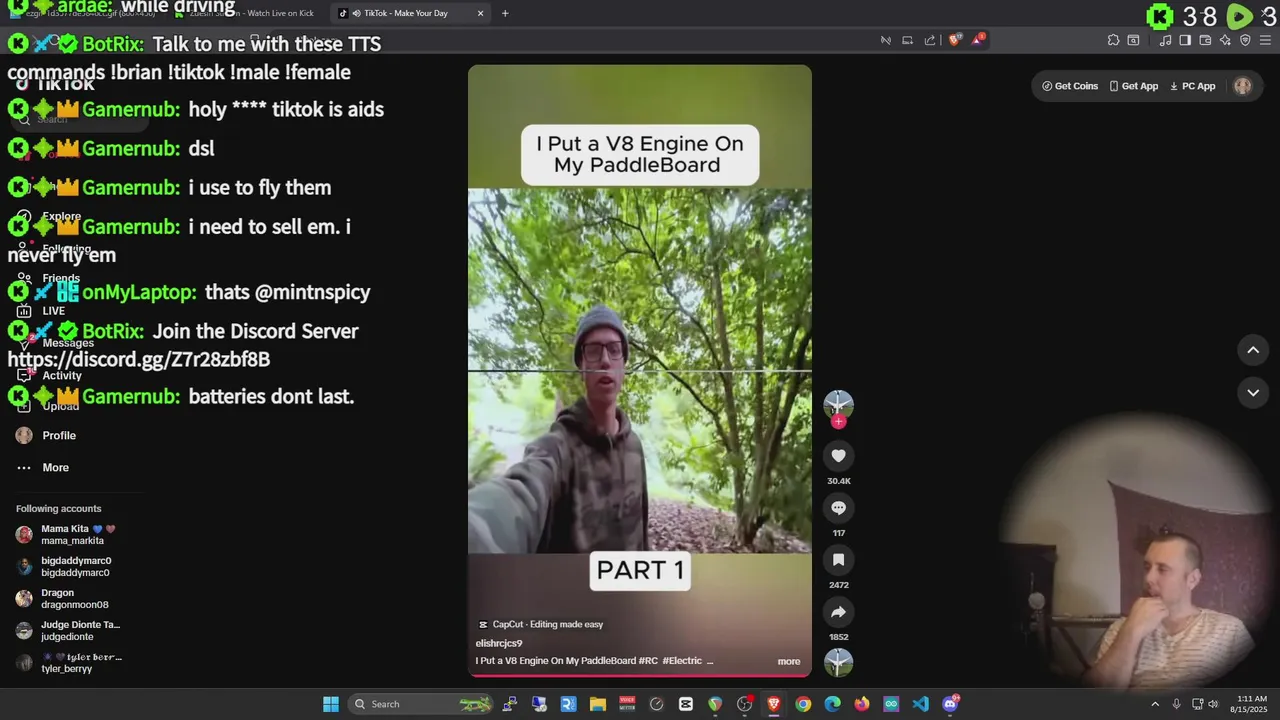1280x720 pixels.
Task: Open the extensions puzzle icon
Action: [1113, 40]
